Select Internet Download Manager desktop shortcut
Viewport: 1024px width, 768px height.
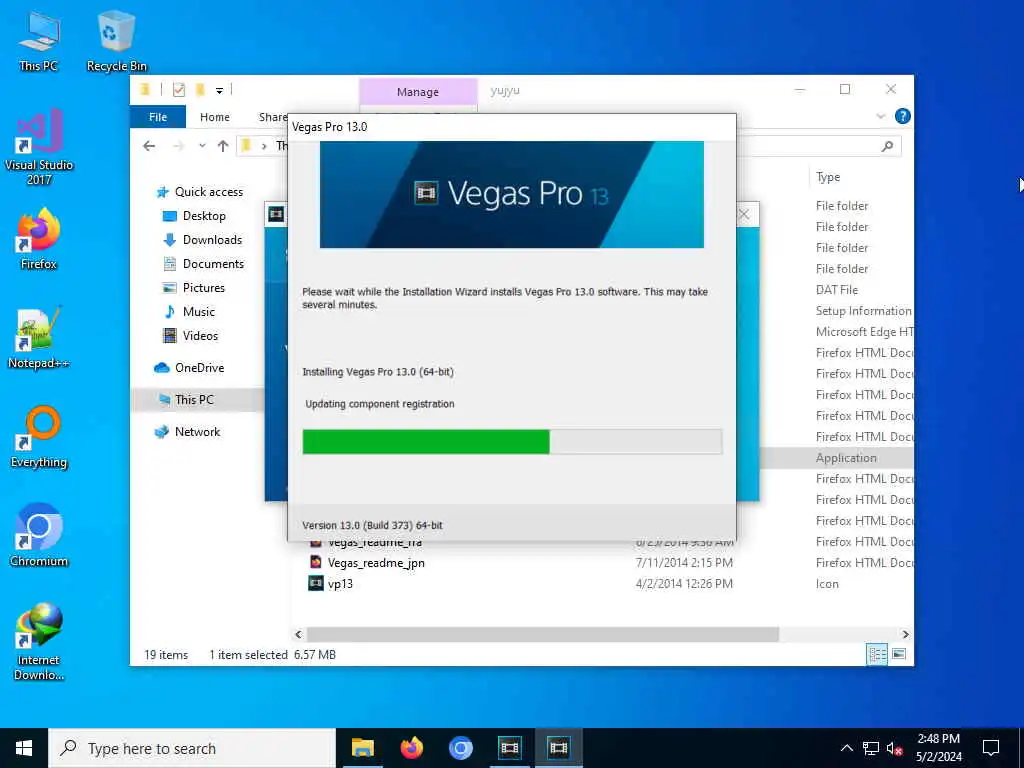pyautogui.click(x=39, y=642)
